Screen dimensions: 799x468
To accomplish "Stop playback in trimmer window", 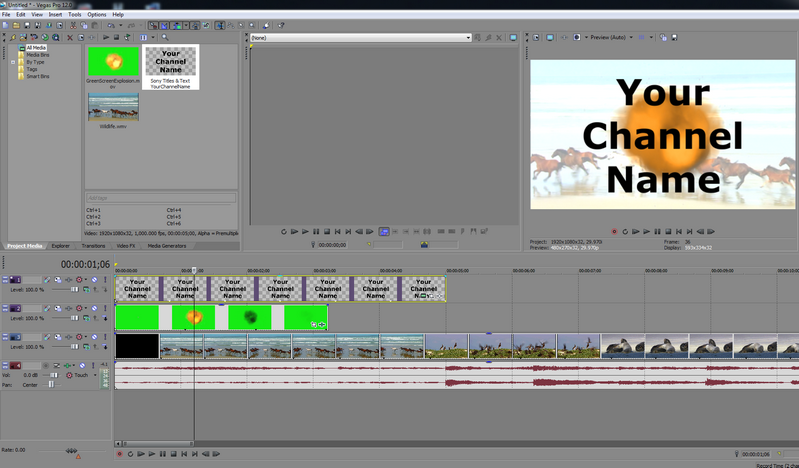I will click(x=327, y=231).
